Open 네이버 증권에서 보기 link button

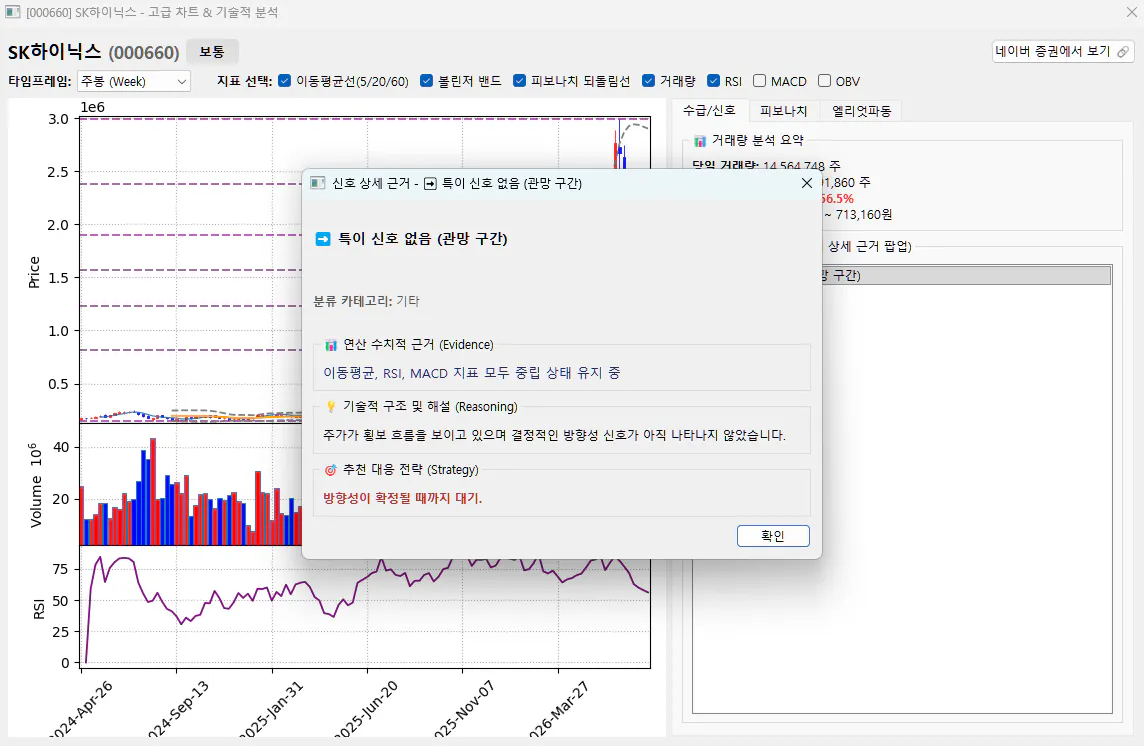tap(1062, 52)
